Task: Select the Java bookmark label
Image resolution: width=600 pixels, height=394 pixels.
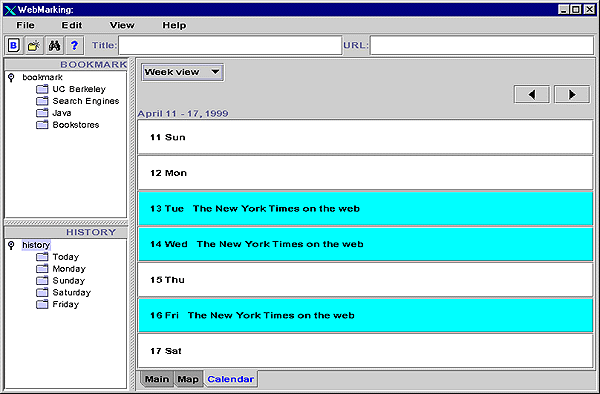Action: [62, 113]
